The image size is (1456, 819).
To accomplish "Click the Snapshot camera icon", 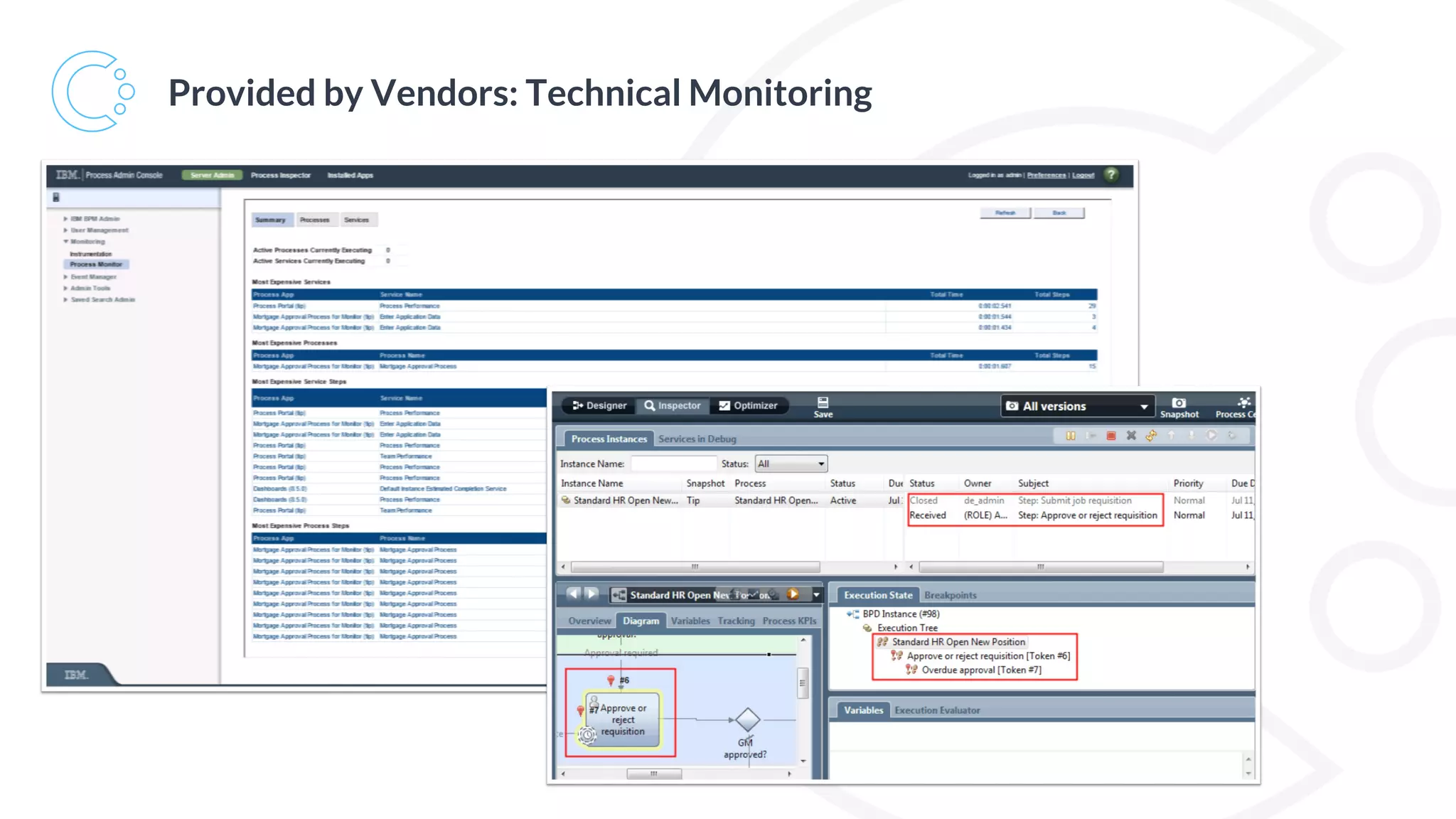I will pyautogui.click(x=1179, y=402).
